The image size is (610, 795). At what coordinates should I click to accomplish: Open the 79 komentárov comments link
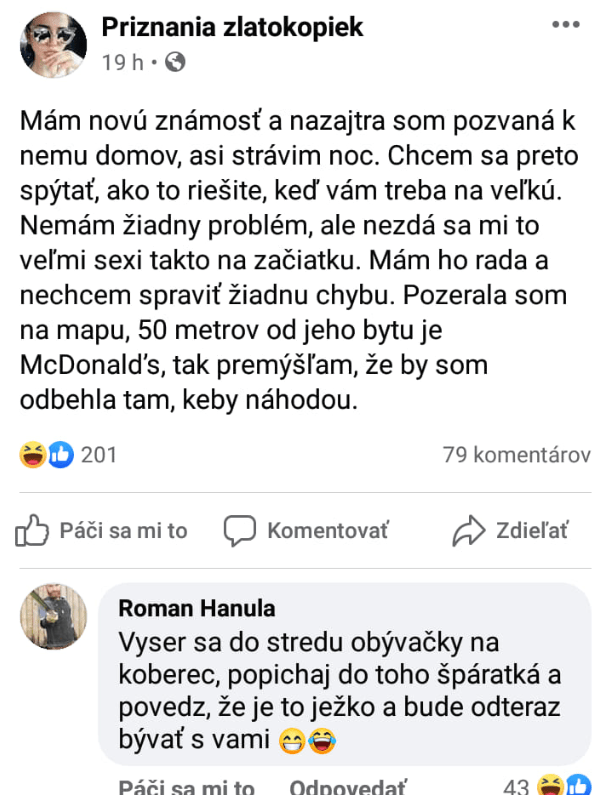click(516, 455)
